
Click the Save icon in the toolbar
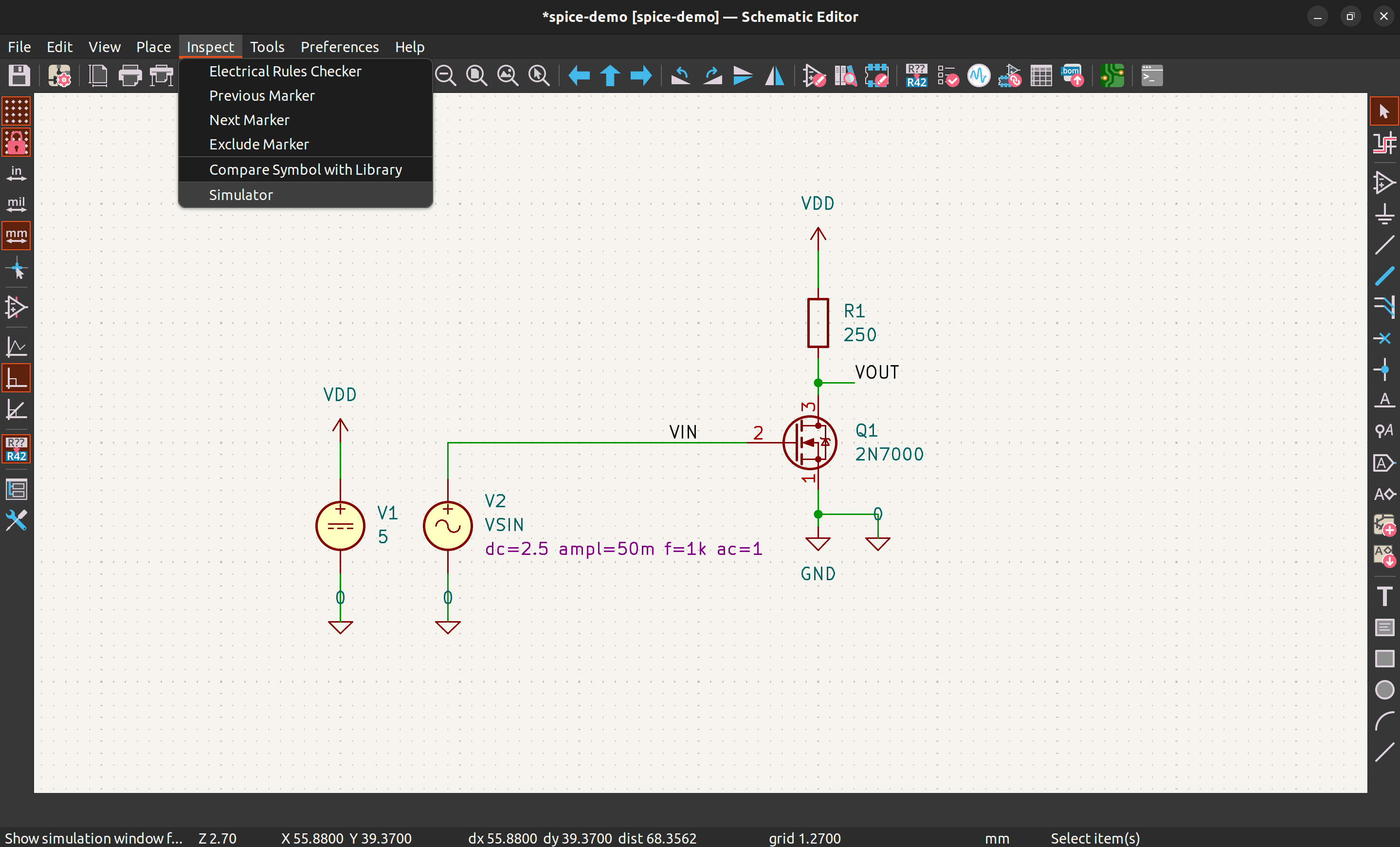coord(19,75)
